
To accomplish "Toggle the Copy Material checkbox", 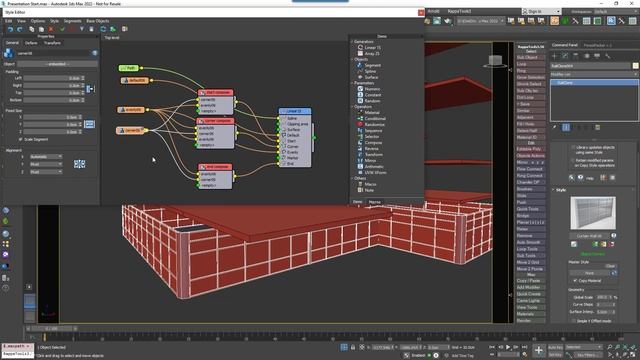I will [575, 281].
